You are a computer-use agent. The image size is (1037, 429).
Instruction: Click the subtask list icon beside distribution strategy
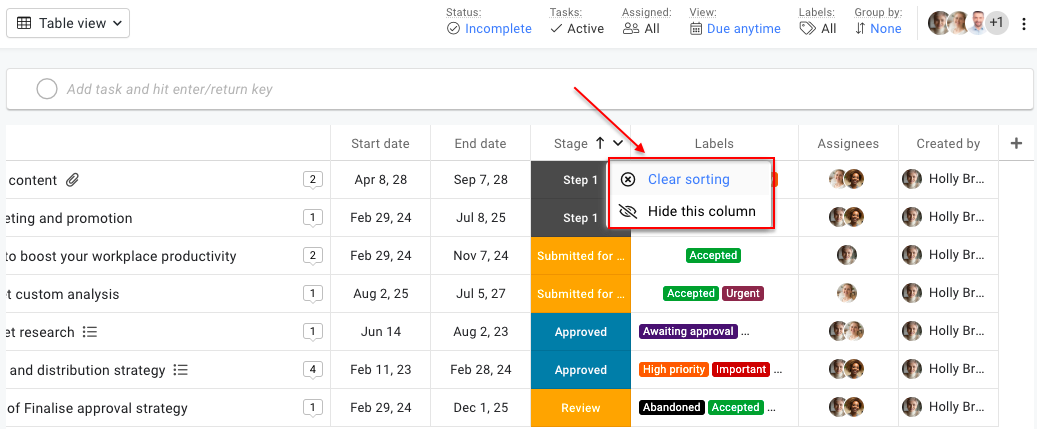180,370
